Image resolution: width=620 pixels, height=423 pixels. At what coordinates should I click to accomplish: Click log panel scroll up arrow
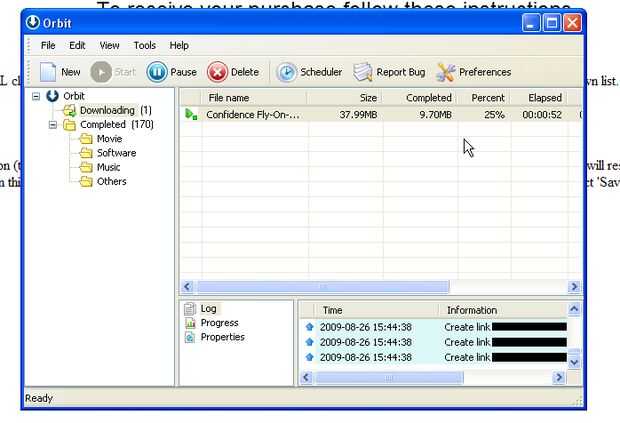(574, 309)
